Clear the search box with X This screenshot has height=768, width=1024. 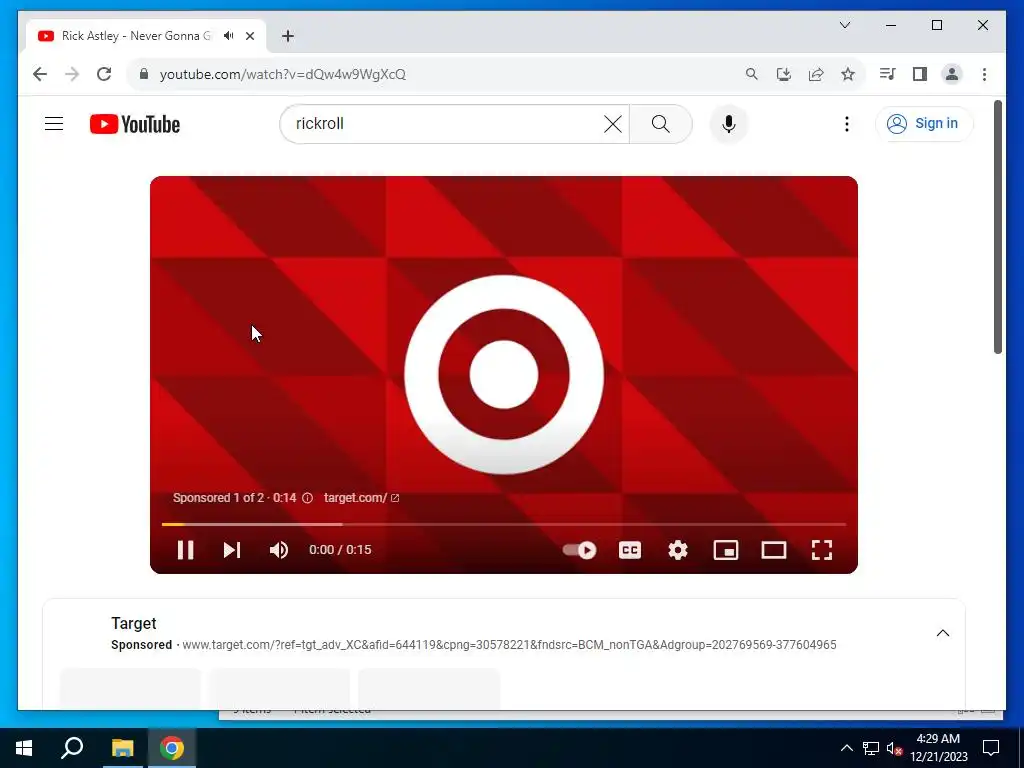tap(613, 123)
